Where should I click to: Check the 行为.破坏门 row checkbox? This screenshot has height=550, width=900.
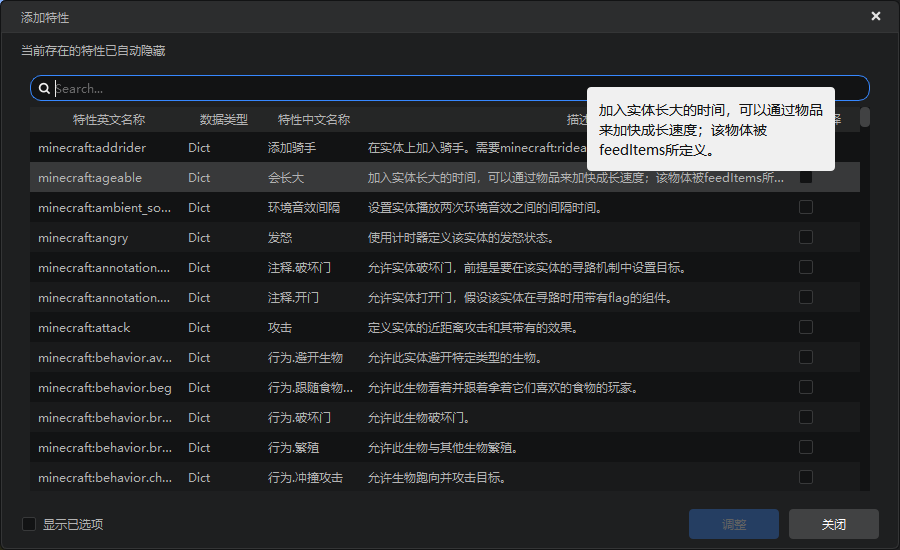806,417
